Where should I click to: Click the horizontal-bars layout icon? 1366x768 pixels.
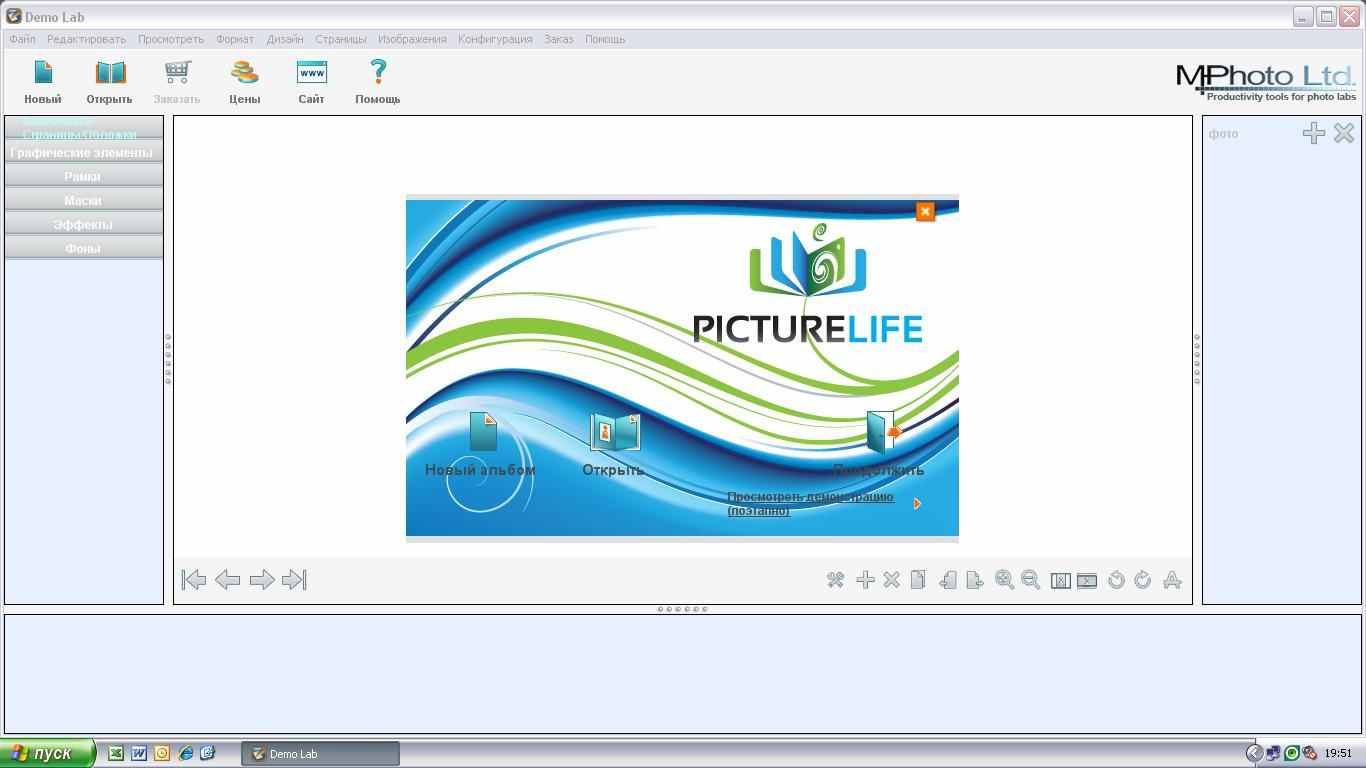pyautogui.click(x=1087, y=581)
